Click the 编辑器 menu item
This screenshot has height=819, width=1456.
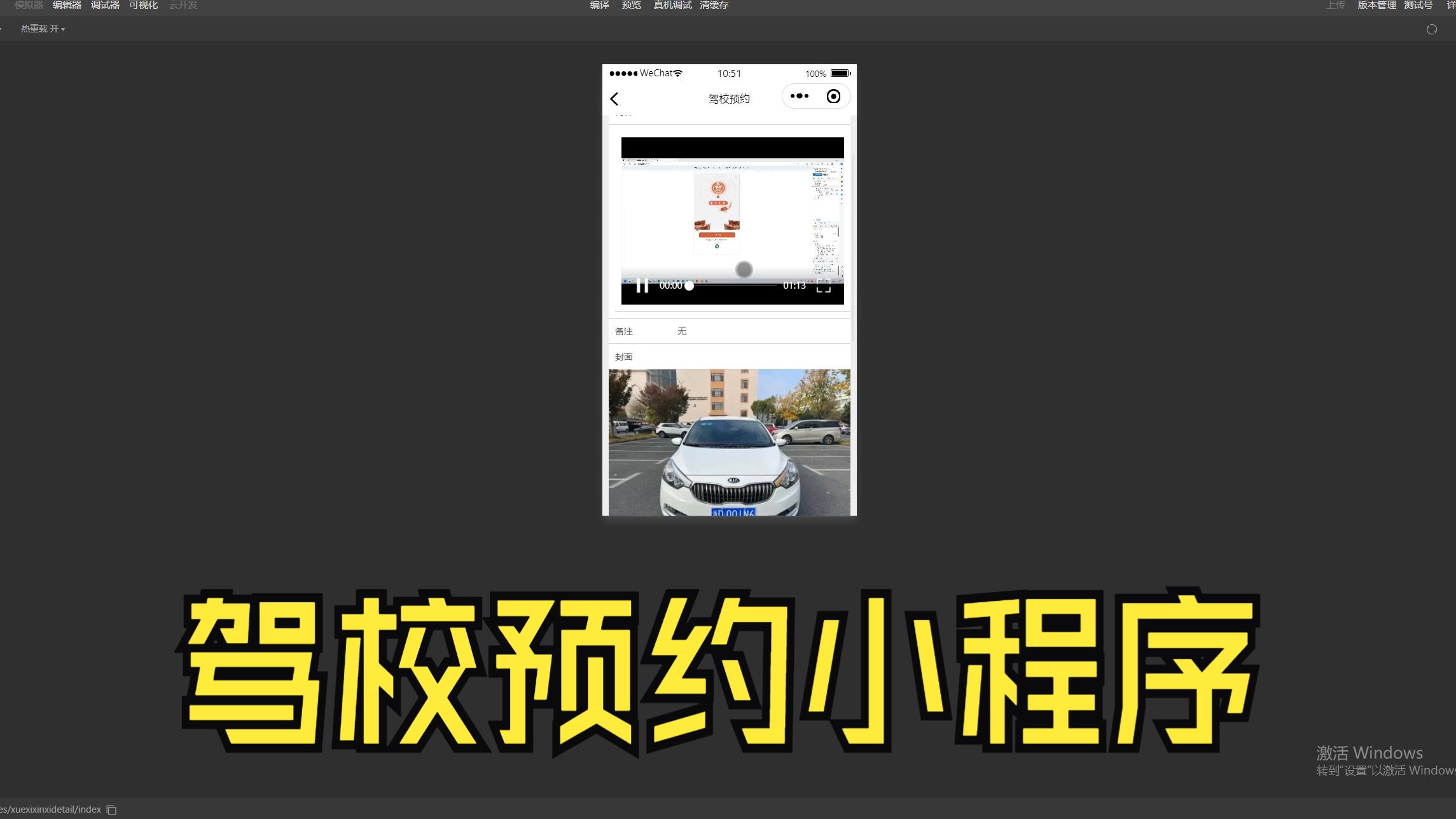click(x=67, y=5)
